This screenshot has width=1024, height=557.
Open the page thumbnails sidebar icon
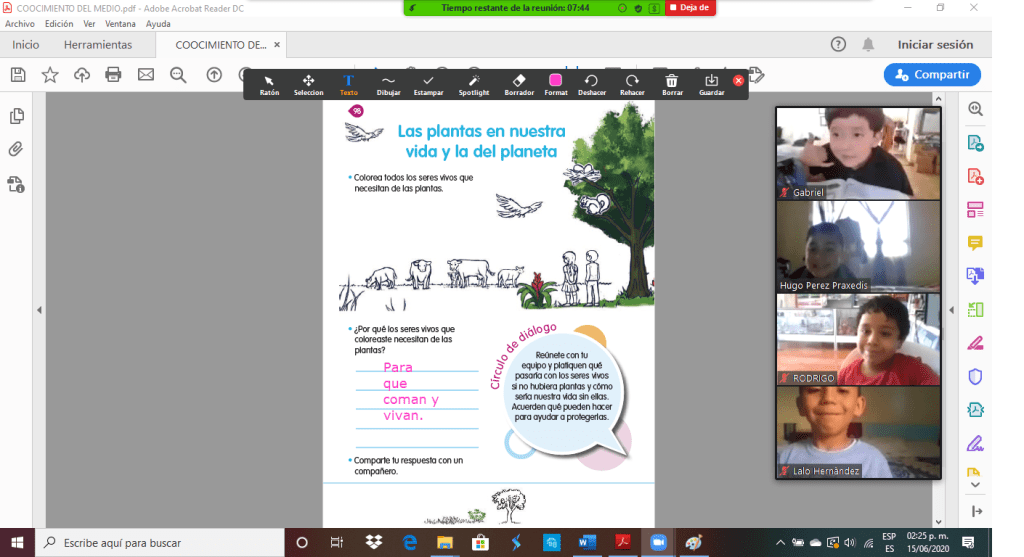click(16, 116)
